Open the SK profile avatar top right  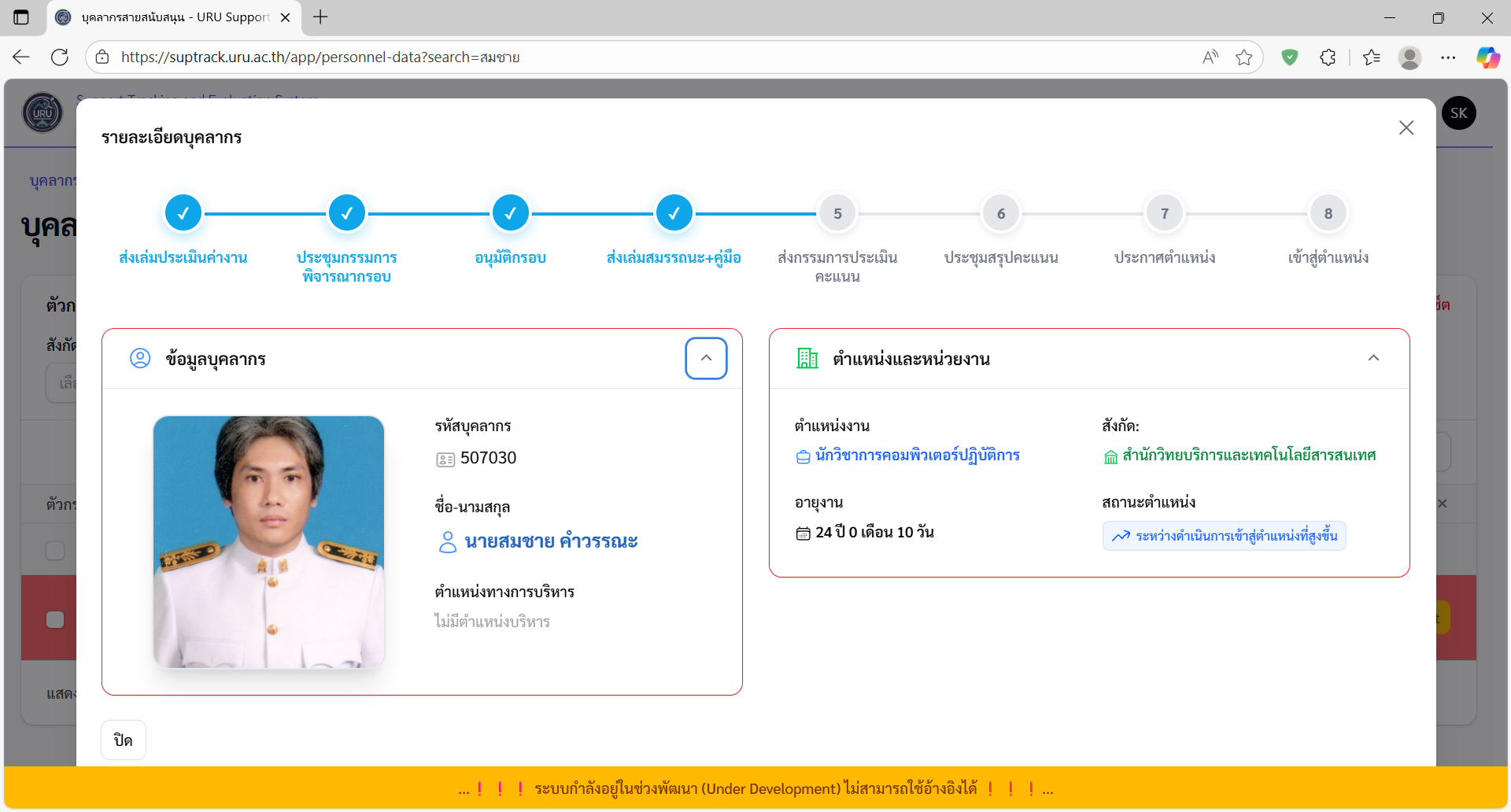click(1457, 113)
